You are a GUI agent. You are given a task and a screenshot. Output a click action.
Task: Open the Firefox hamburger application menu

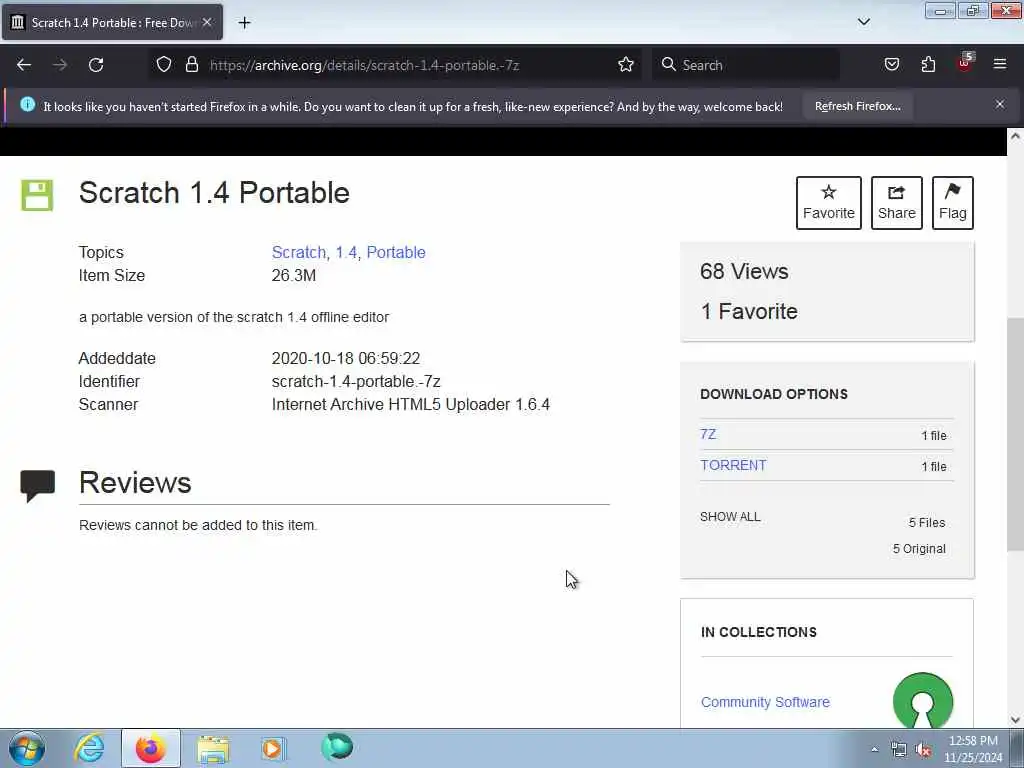click(1000, 64)
